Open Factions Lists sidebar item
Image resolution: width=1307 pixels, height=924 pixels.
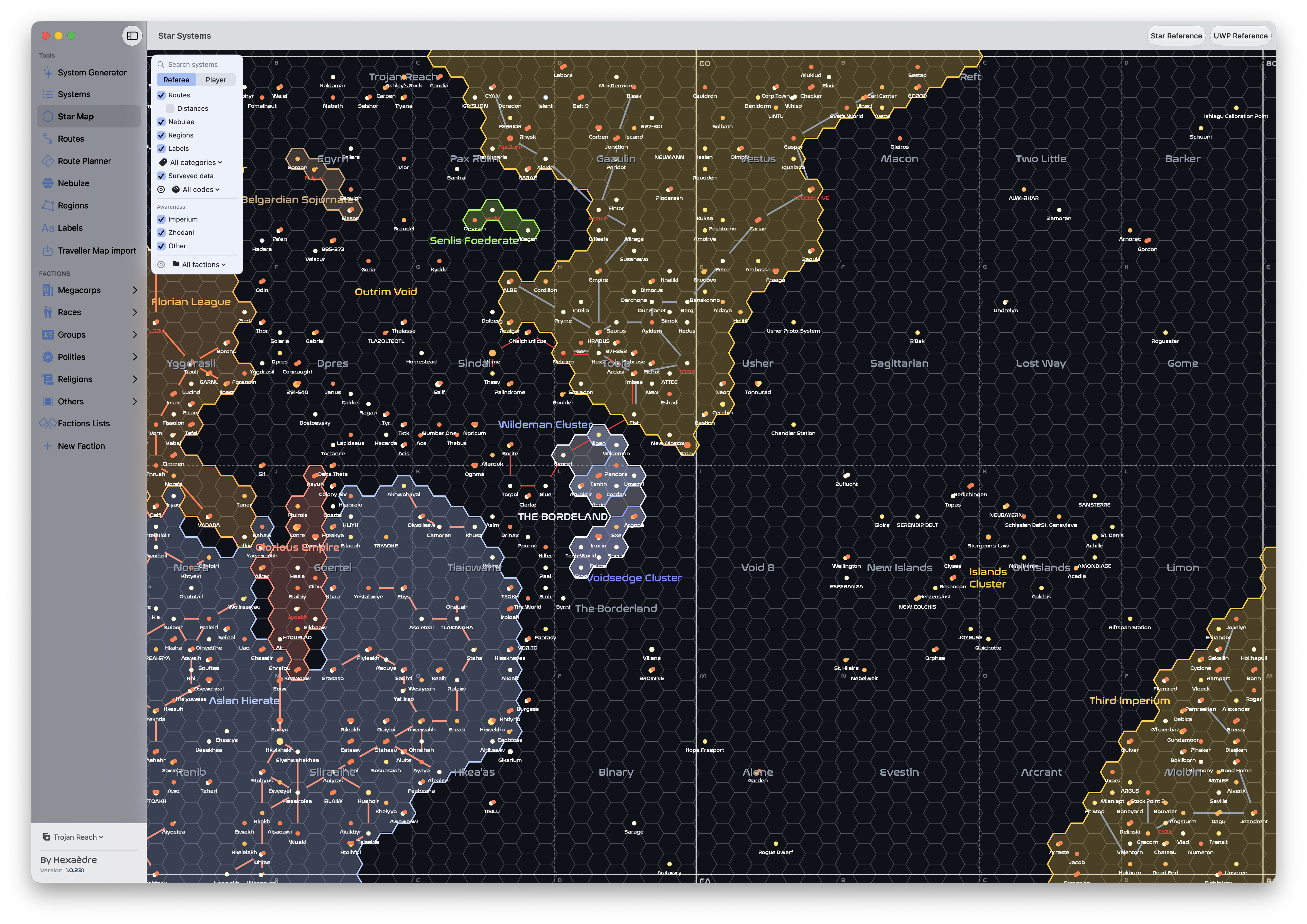pyautogui.click(x=89, y=423)
